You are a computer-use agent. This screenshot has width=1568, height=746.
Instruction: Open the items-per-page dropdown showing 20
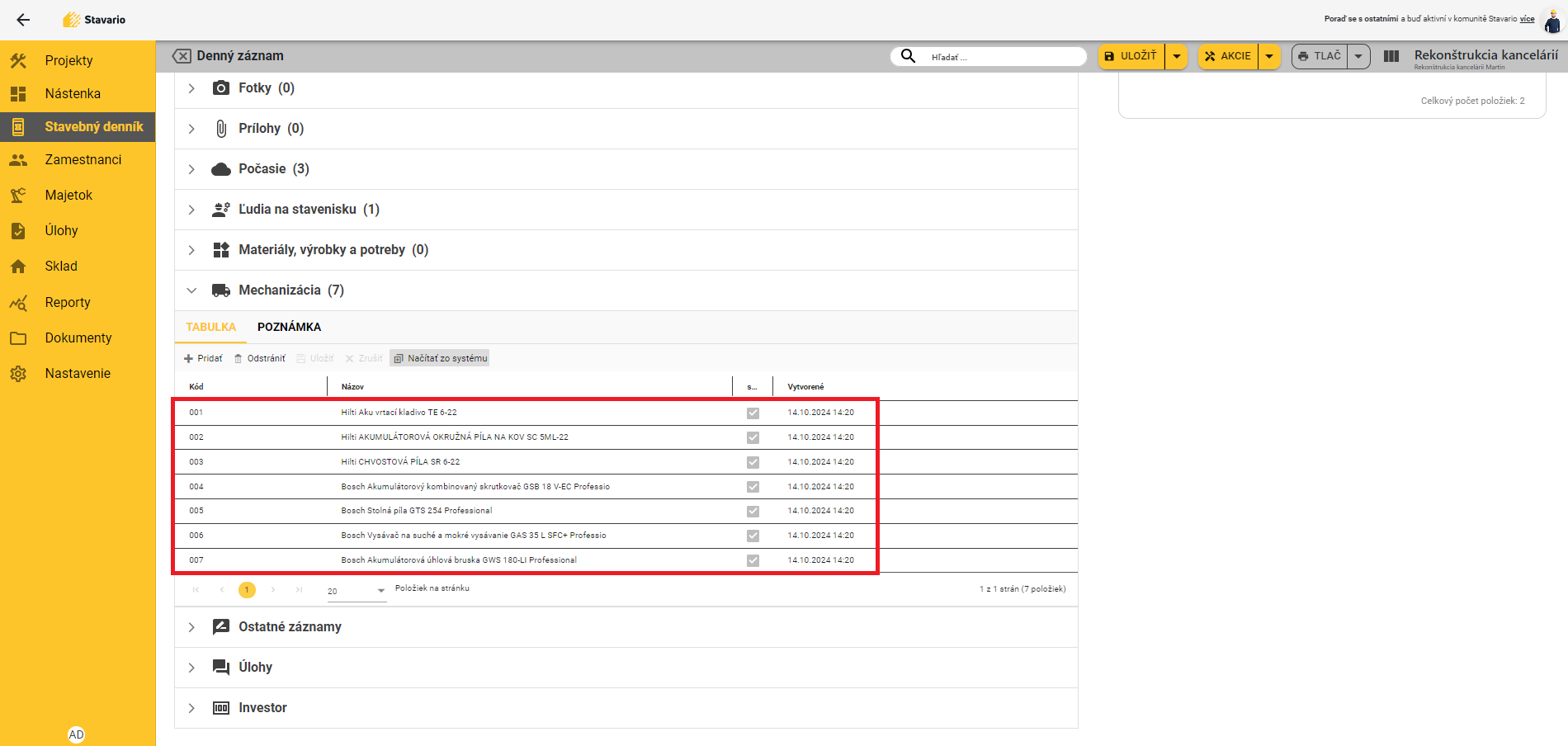(356, 591)
